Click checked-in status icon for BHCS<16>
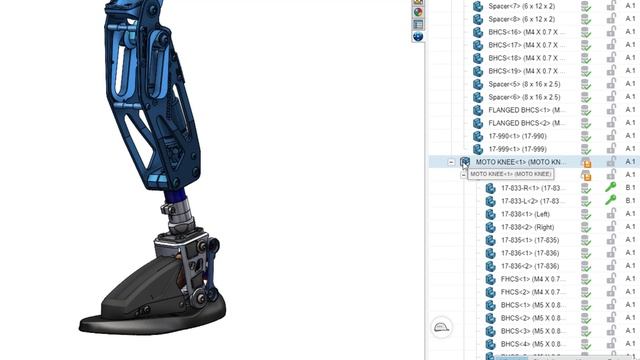The image size is (640, 360). [x=586, y=33]
